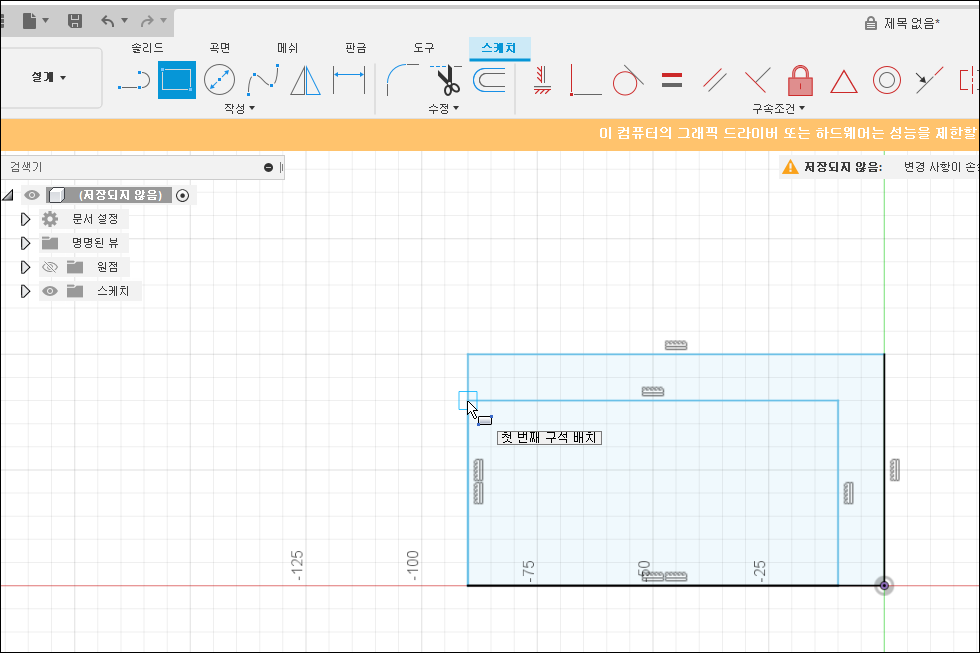Collapse the root component tree
The height and width of the screenshot is (653, 980).
8,196
